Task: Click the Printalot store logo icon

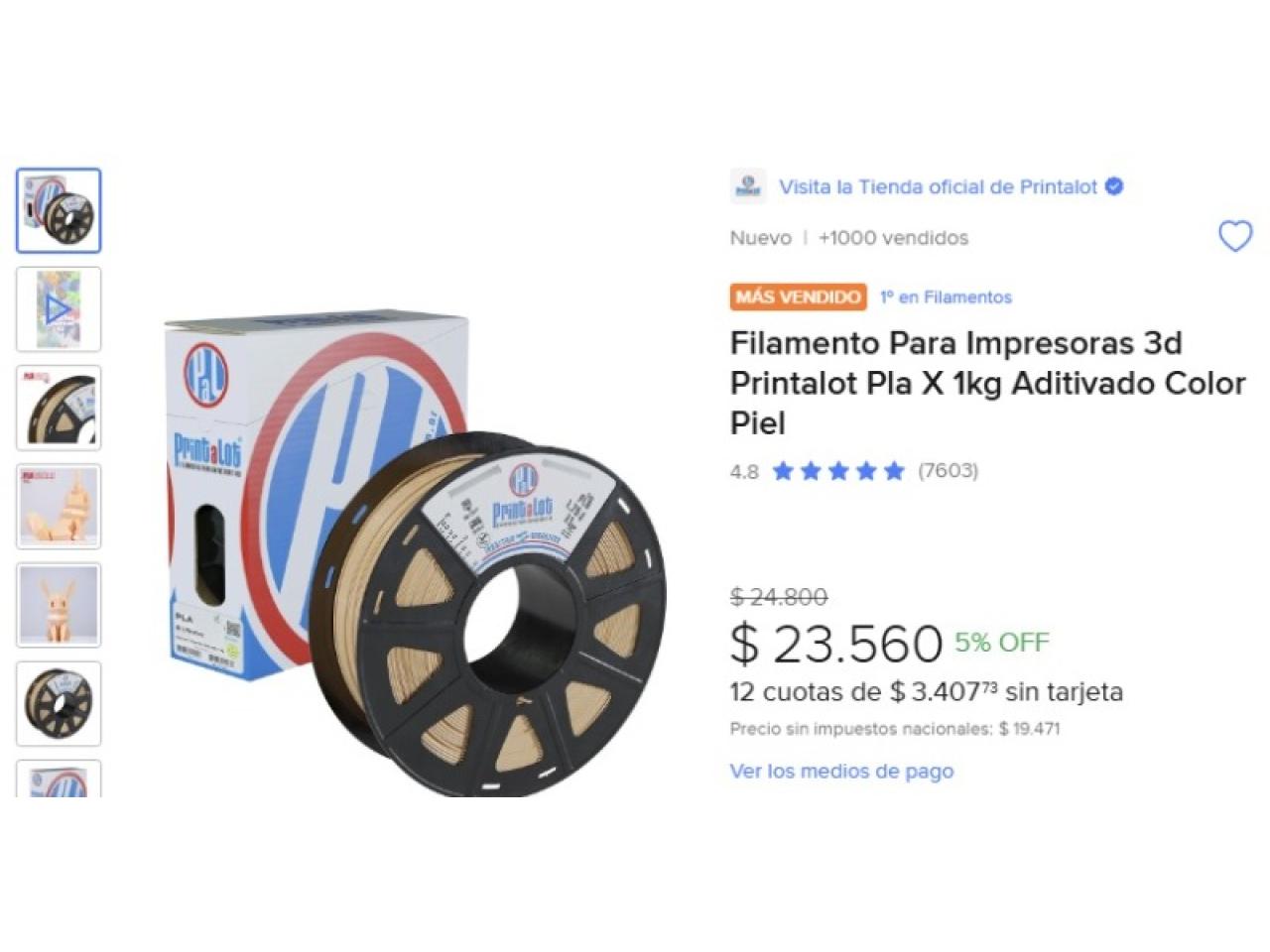Action: 748,186
